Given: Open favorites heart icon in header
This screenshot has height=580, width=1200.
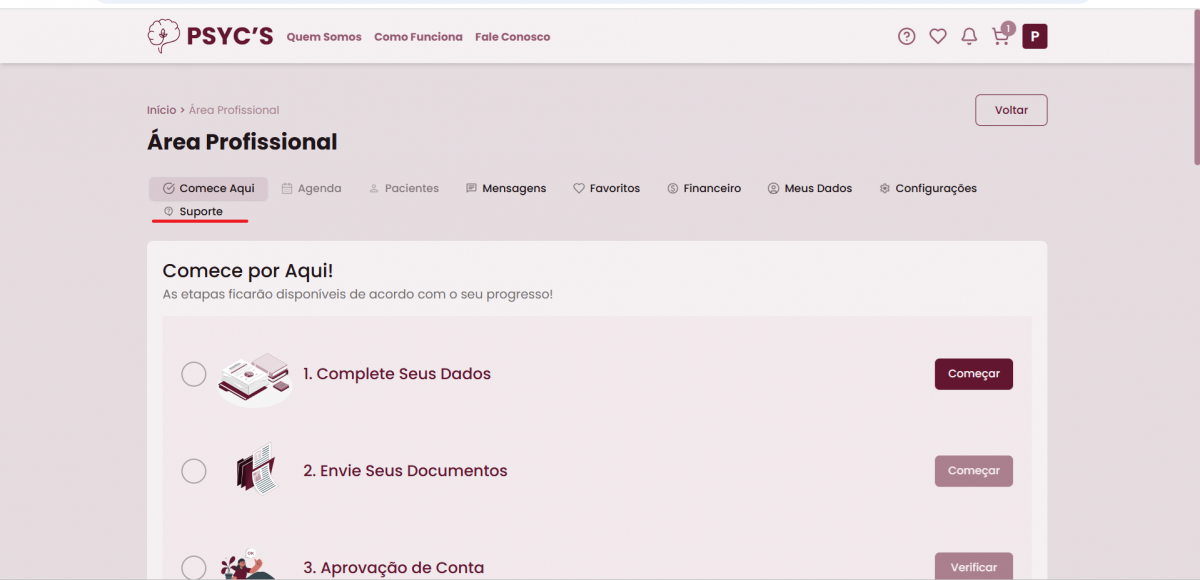Looking at the screenshot, I should tap(937, 37).
